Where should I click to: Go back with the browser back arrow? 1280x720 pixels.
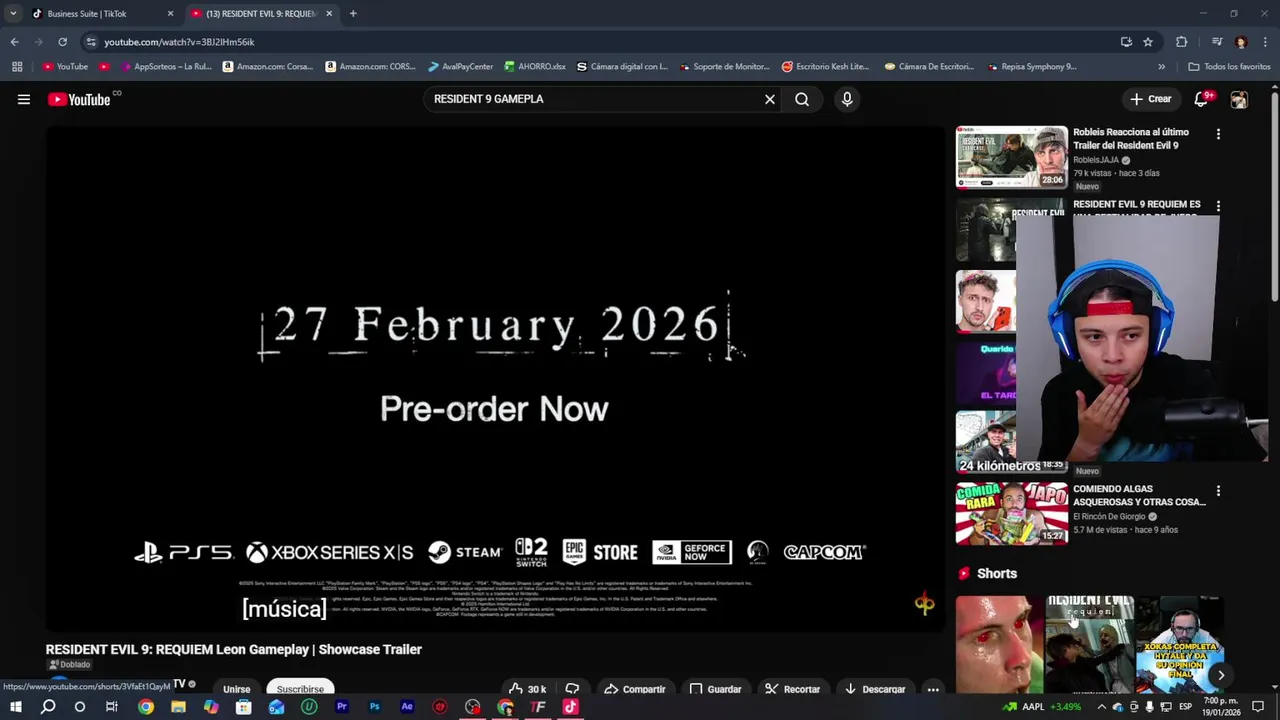[14, 42]
